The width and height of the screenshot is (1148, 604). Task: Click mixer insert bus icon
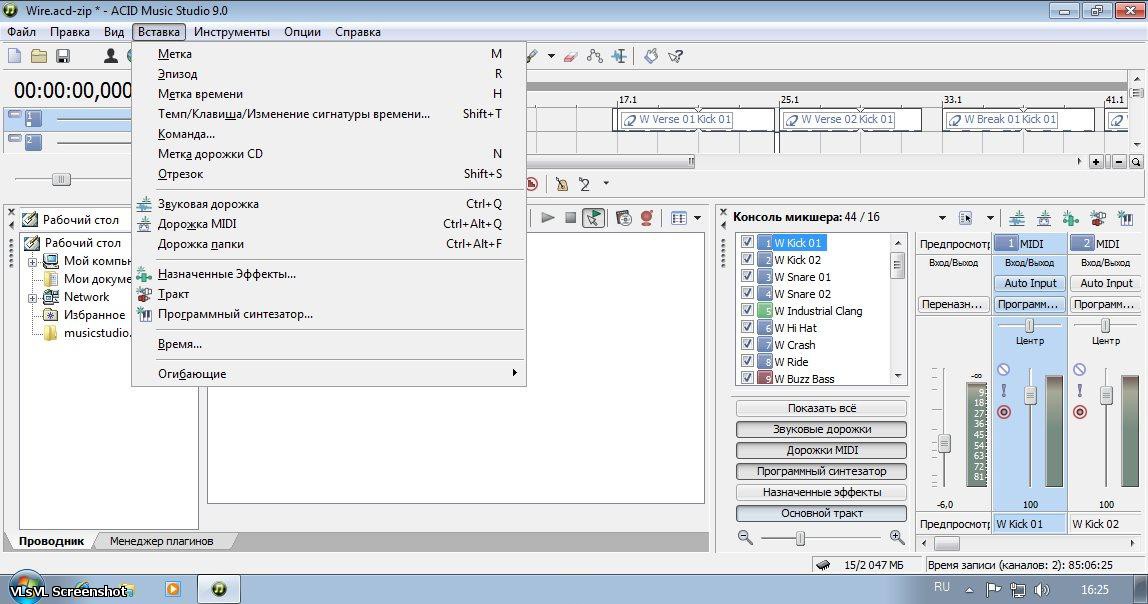click(1097, 217)
